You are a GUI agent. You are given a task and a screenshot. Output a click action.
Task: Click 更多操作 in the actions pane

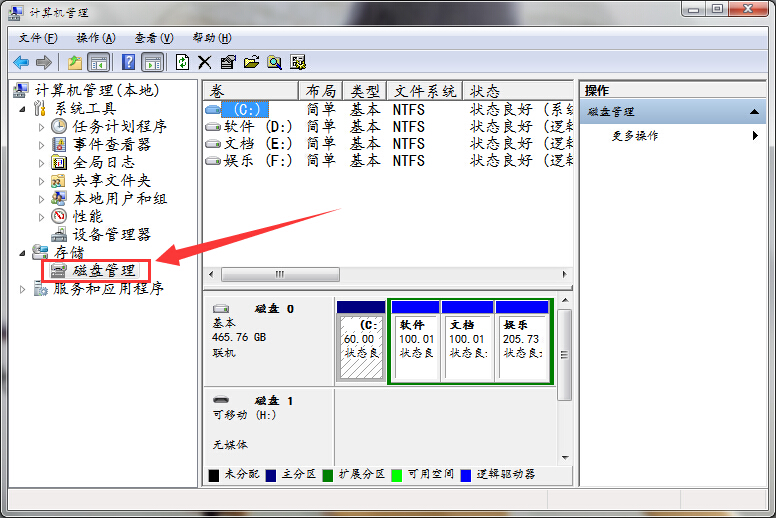[635, 136]
